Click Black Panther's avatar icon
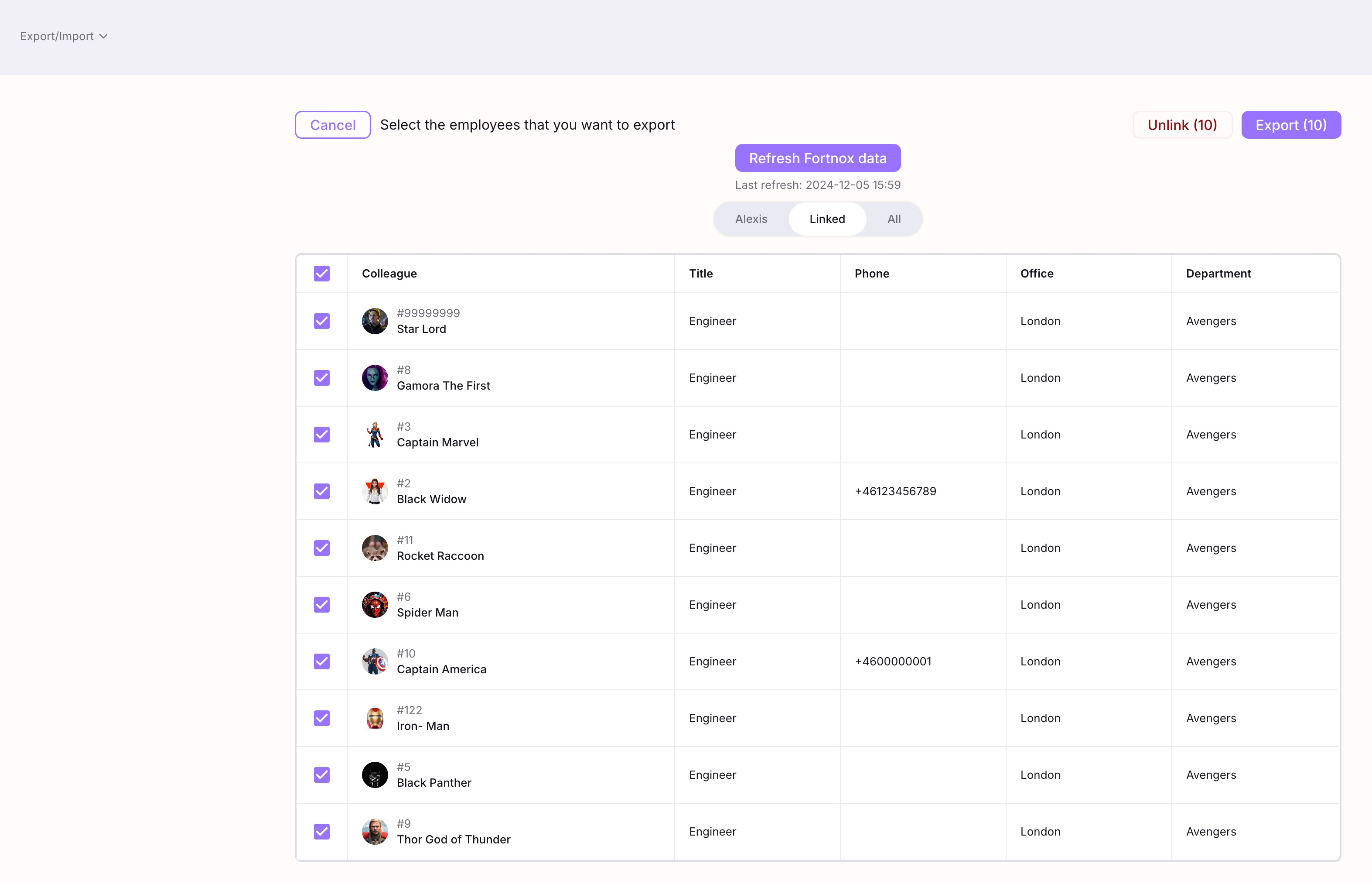 [375, 775]
